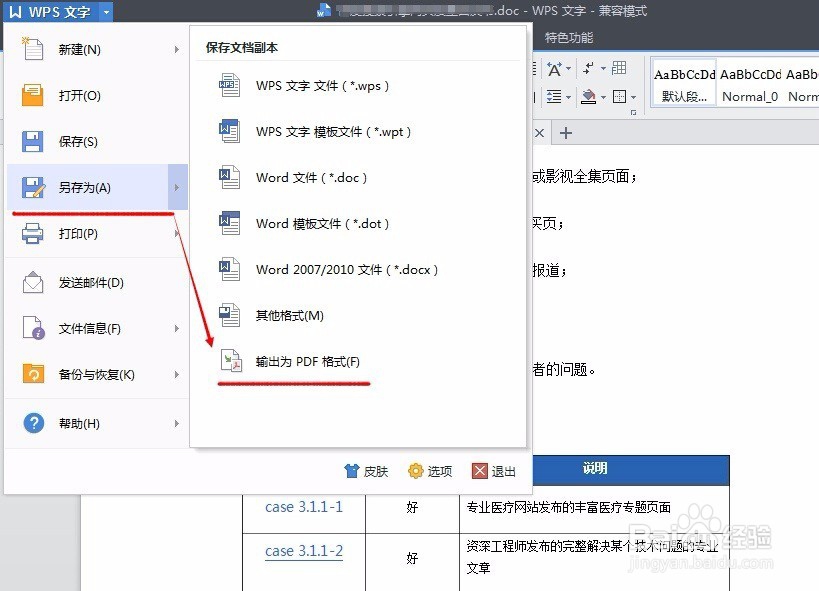The width and height of the screenshot is (819, 591).
Task: Click the WPS template file icon
Action: point(229,131)
